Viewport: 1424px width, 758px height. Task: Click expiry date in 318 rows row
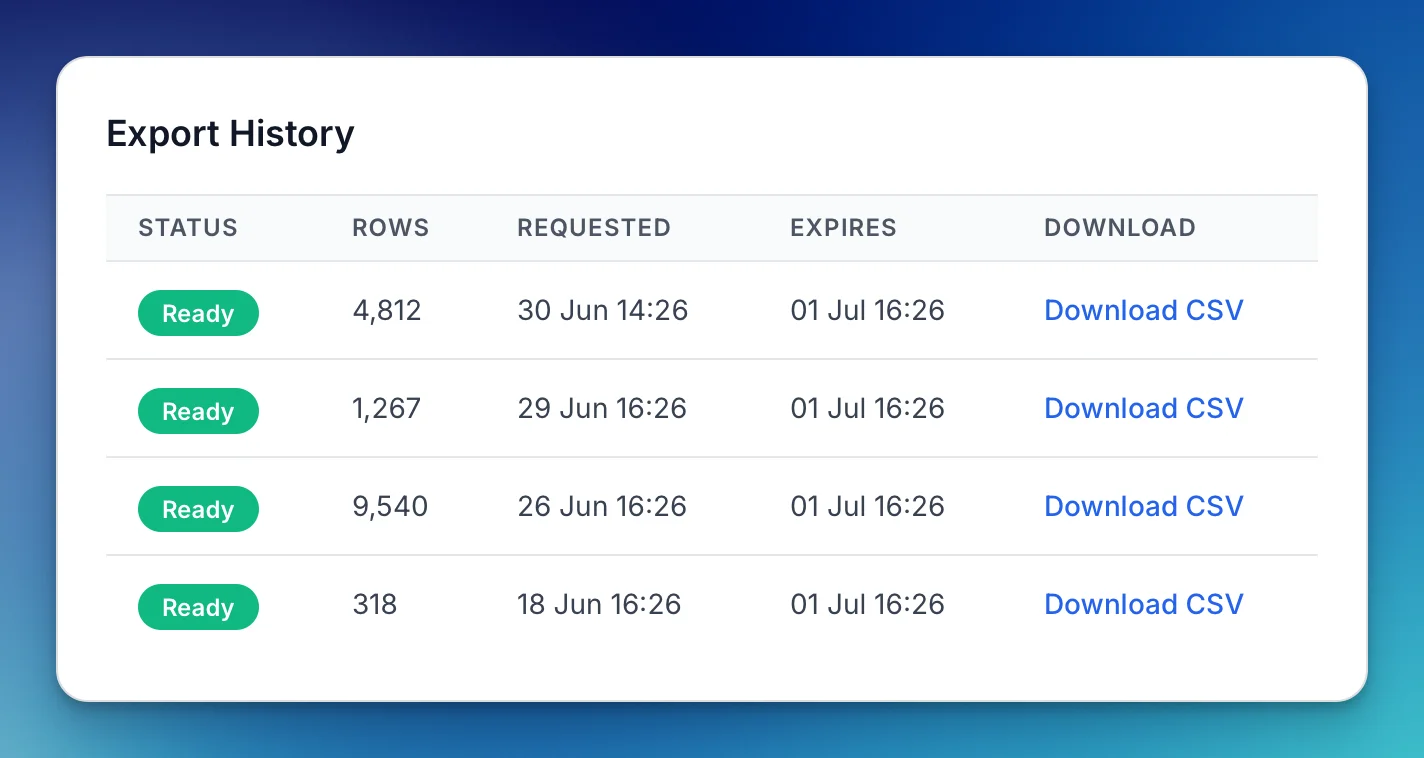tap(867, 604)
